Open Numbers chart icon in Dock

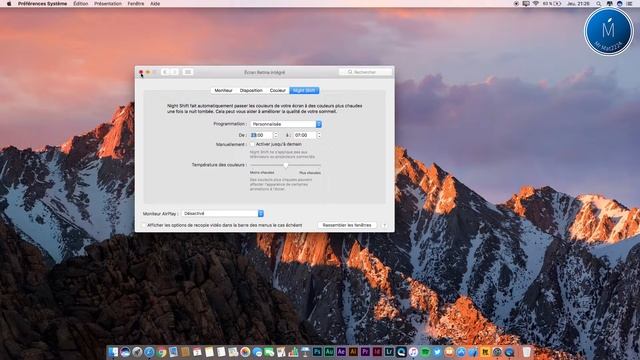point(293,352)
